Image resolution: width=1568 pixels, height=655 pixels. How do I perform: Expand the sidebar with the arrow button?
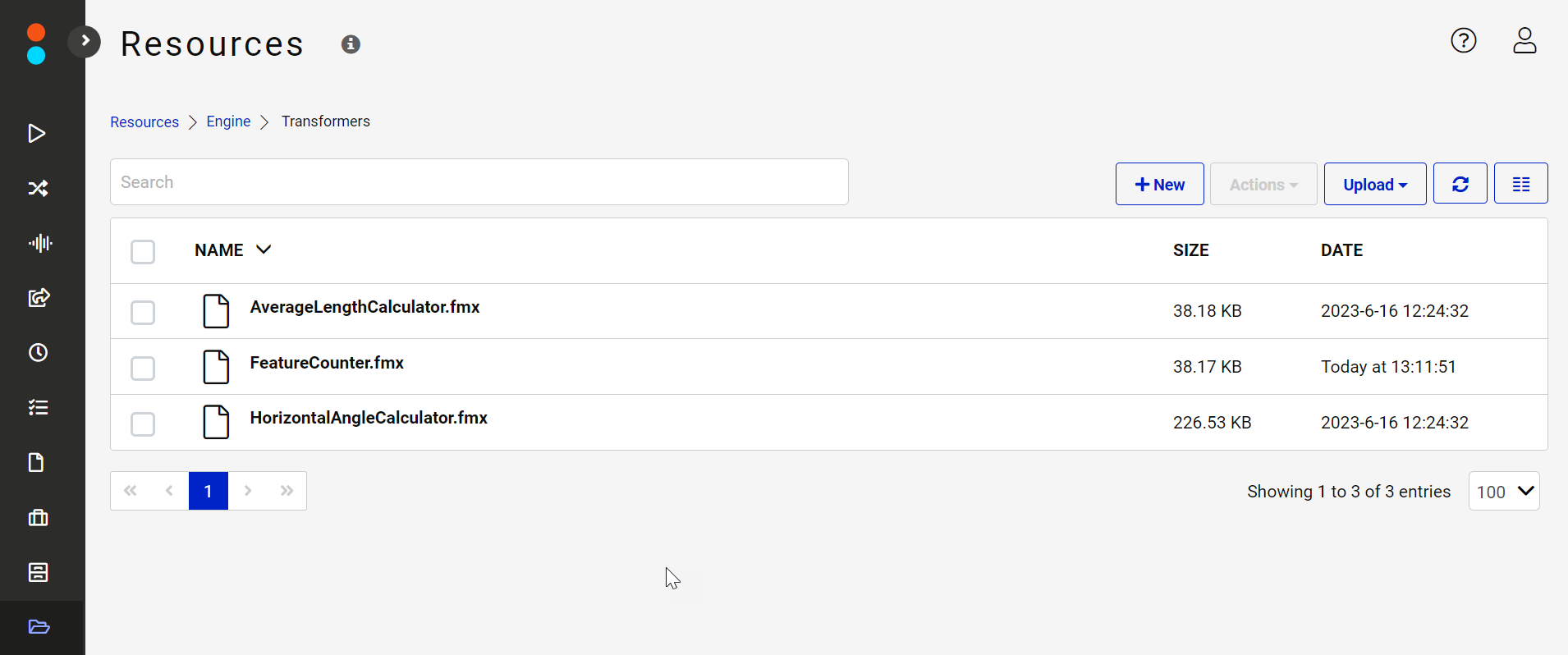coord(85,41)
